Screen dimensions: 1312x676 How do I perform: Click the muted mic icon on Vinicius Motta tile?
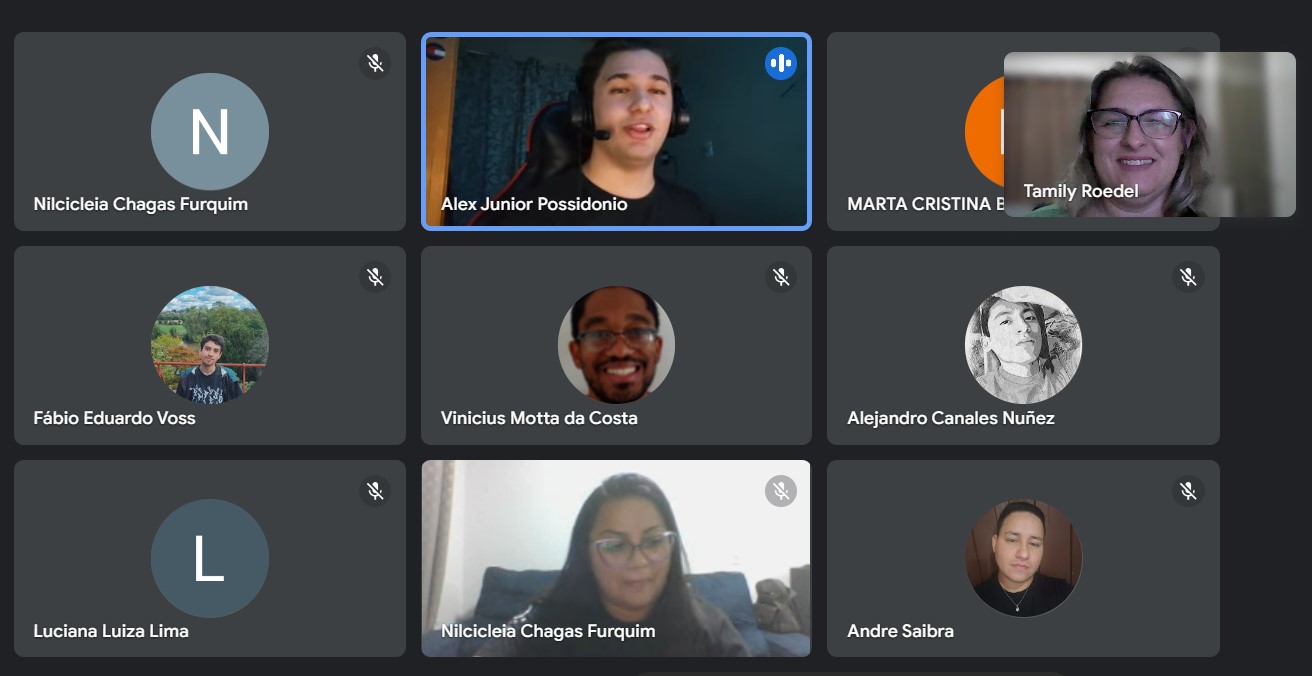coord(781,277)
